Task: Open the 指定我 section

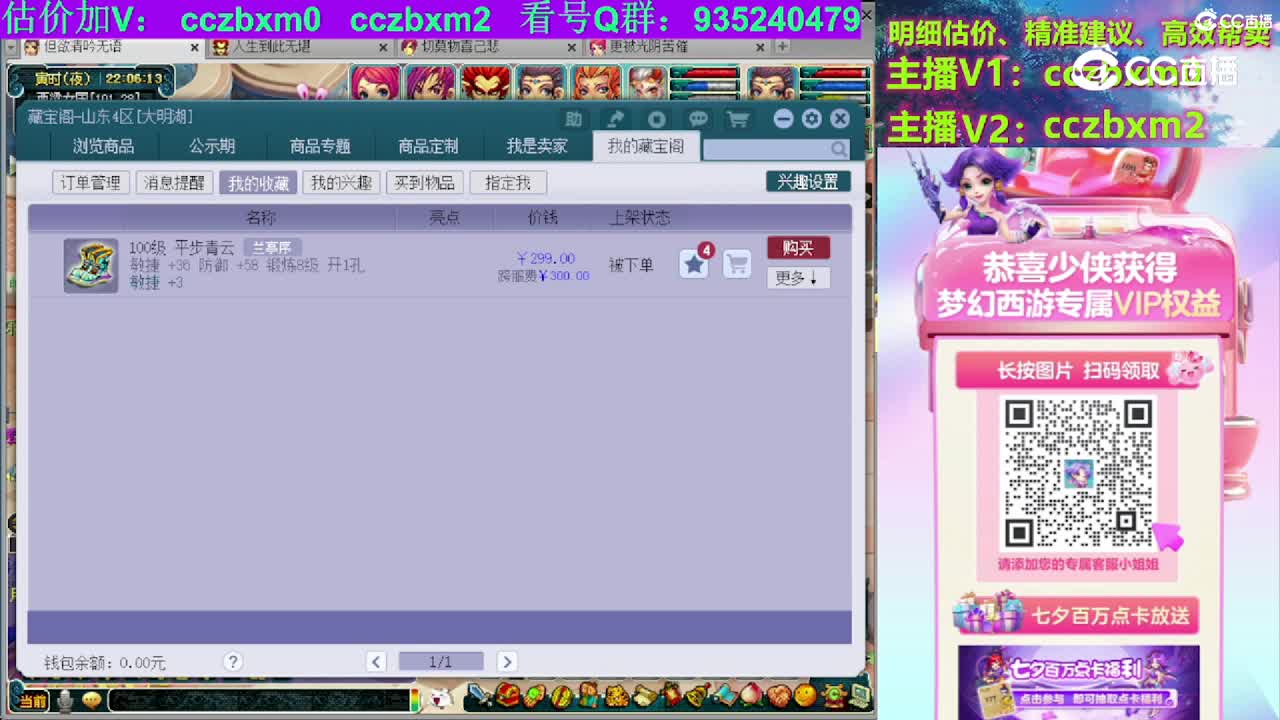Action: [508, 183]
